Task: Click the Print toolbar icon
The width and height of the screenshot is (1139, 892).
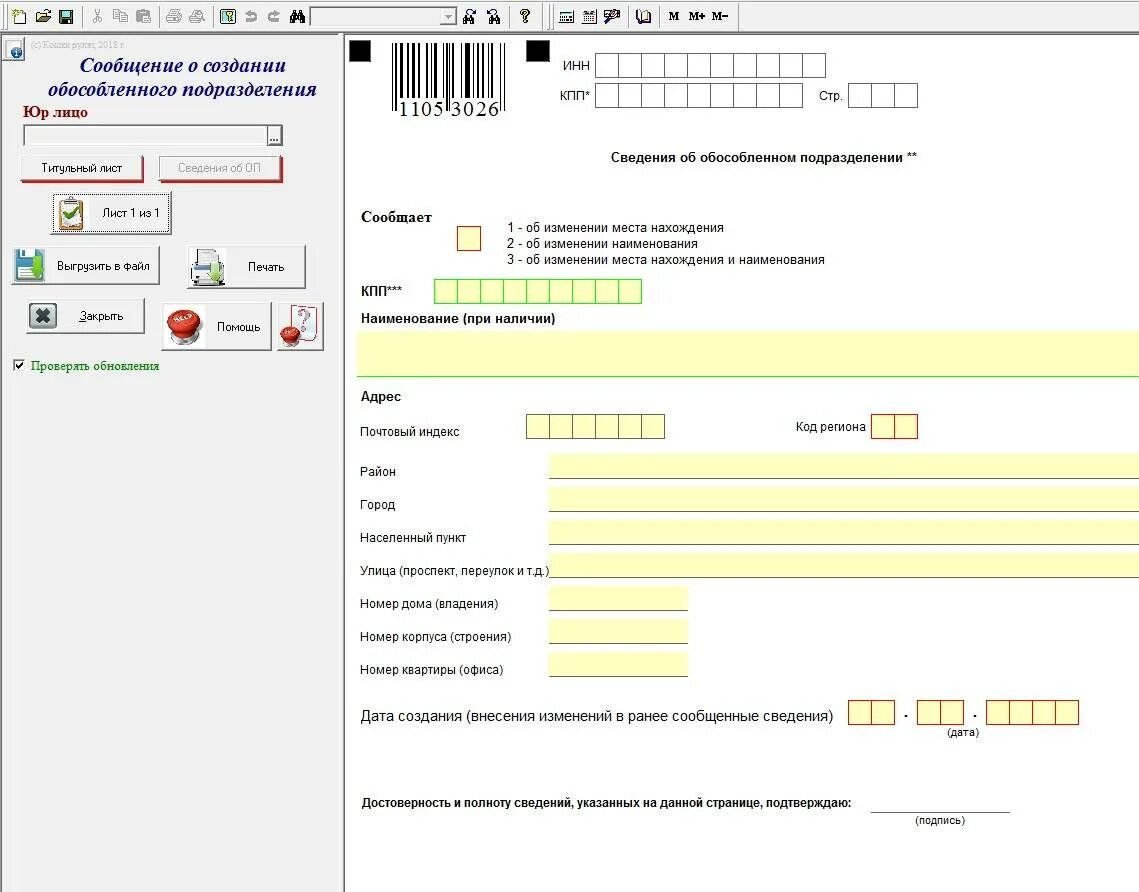Action: (x=174, y=16)
